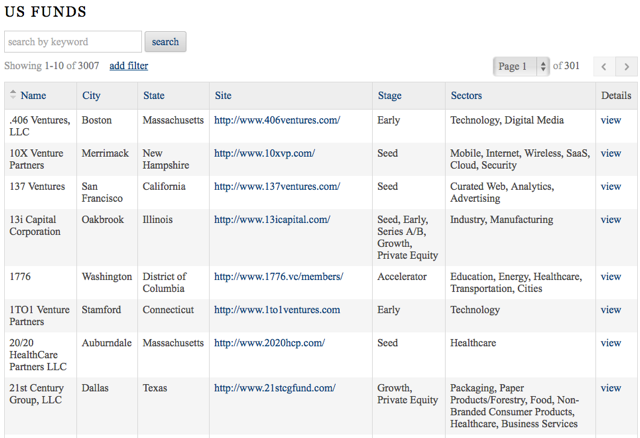Viewport: 640px width, 438px height.
Task: Sort table by City column header
Action: pyautogui.click(x=91, y=96)
